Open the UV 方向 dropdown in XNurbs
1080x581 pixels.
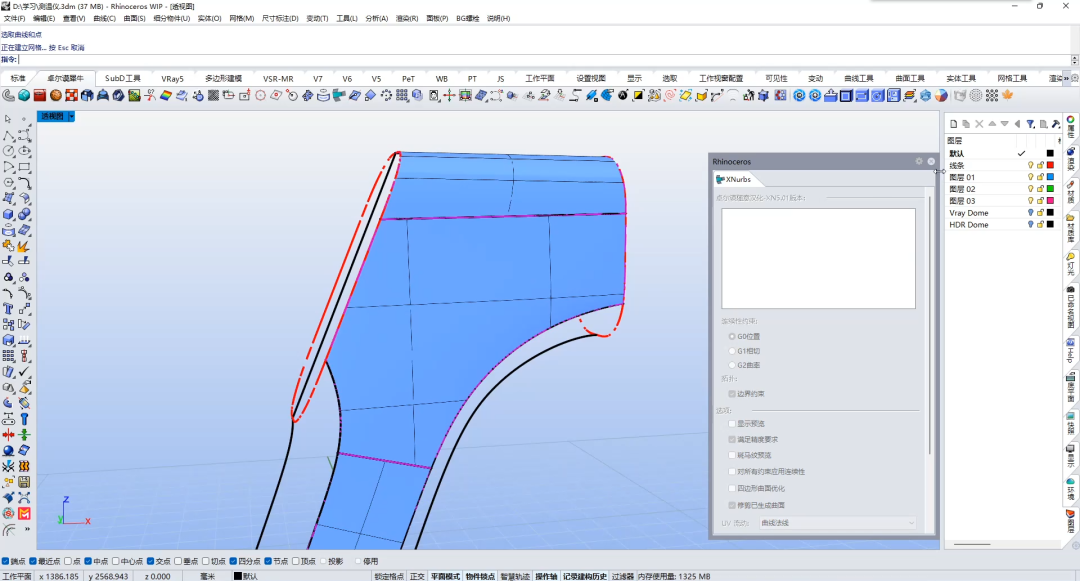click(x=838, y=523)
